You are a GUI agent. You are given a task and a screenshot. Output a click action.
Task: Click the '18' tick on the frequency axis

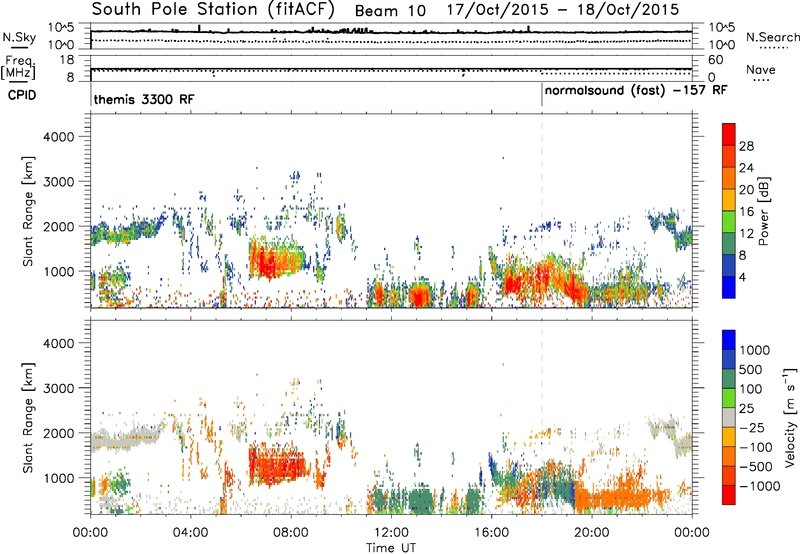click(x=67, y=60)
